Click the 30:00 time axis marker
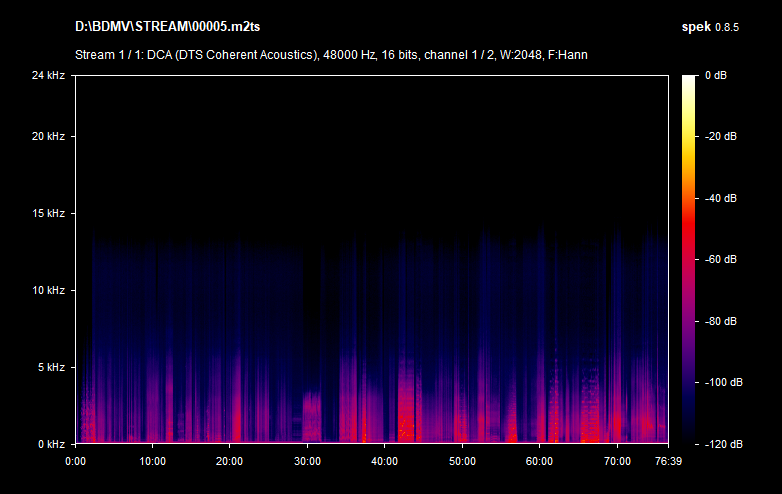This screenshot has width=782, height=494. point(307,462)
